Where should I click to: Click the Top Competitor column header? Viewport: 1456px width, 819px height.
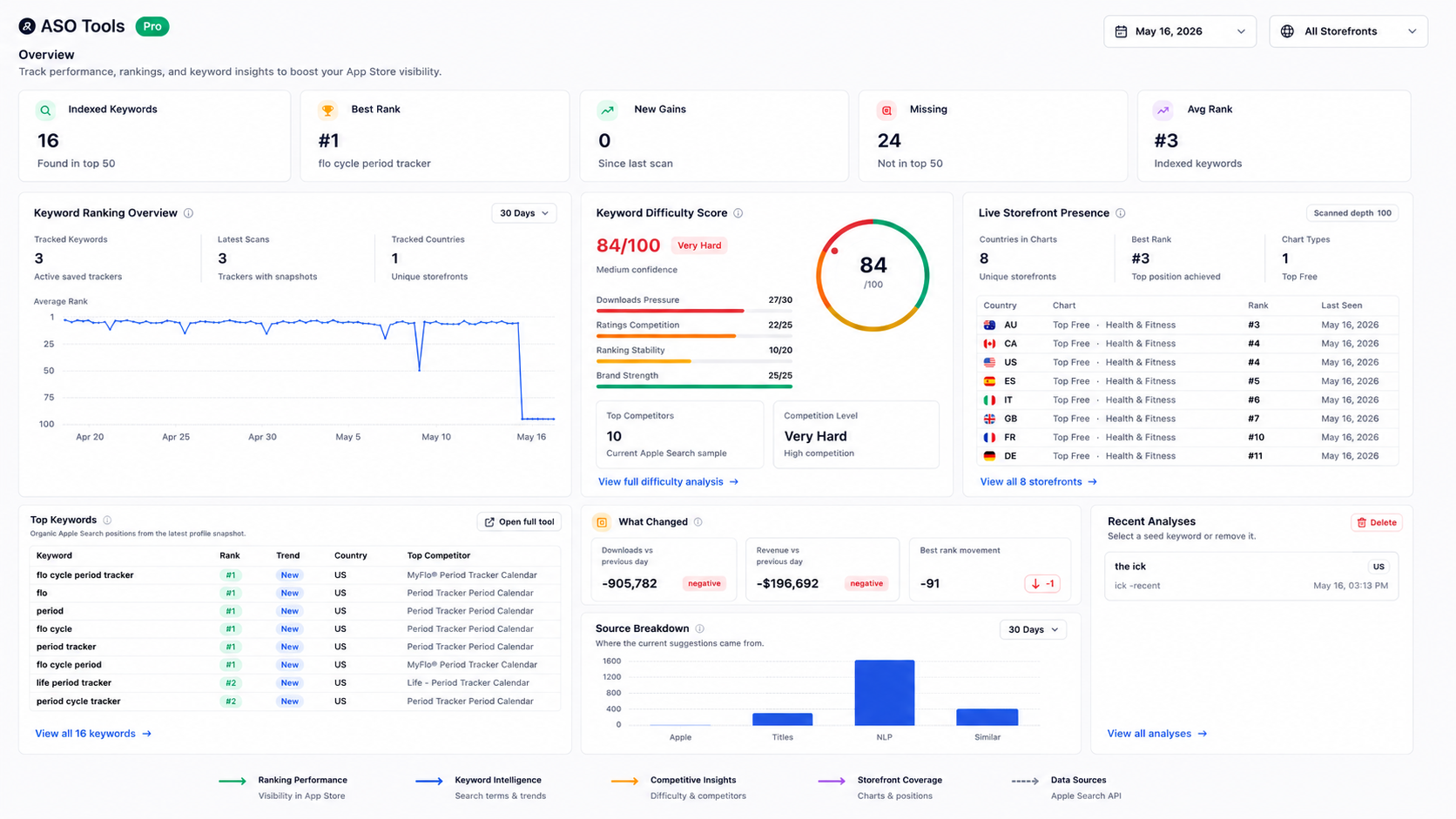click(x=439, y=555)
